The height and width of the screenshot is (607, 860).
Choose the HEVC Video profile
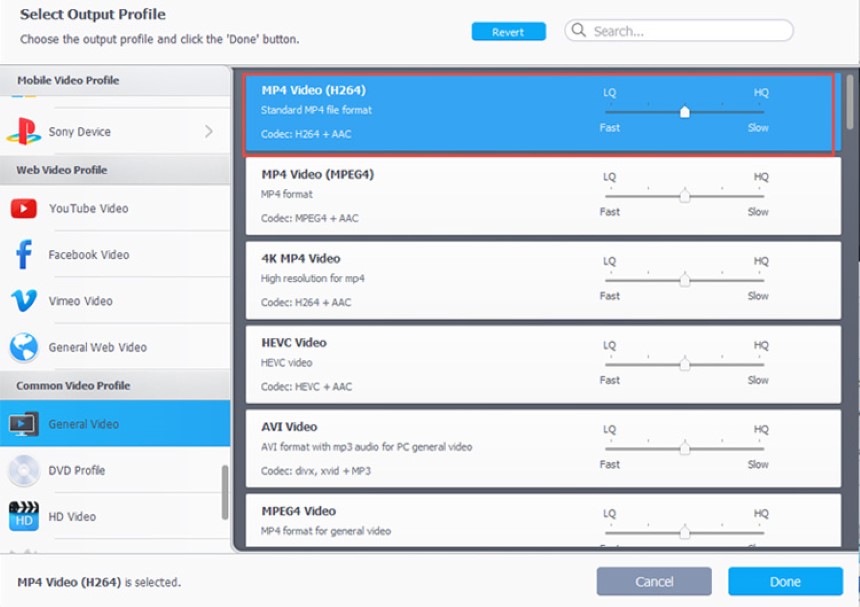click(543, 365)
